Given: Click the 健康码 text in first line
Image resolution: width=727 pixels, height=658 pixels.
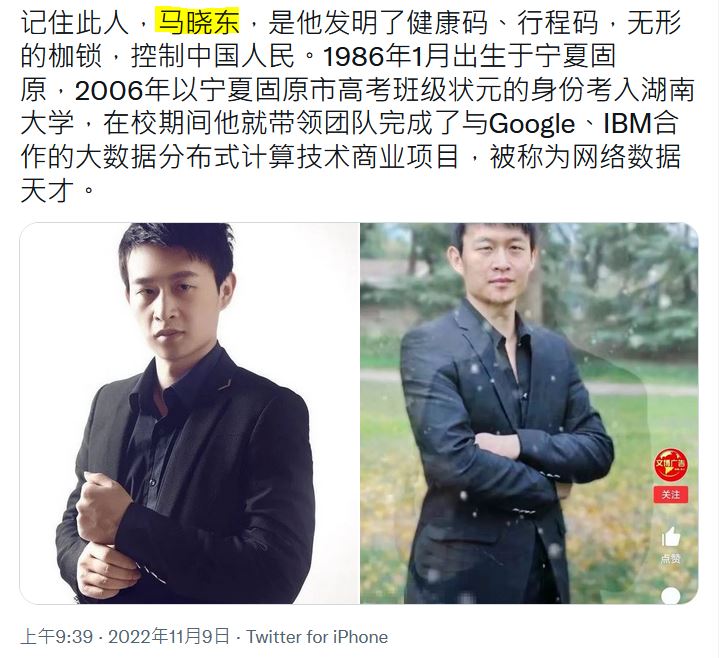Looking at the screenshot, I should tap(448, 22).
